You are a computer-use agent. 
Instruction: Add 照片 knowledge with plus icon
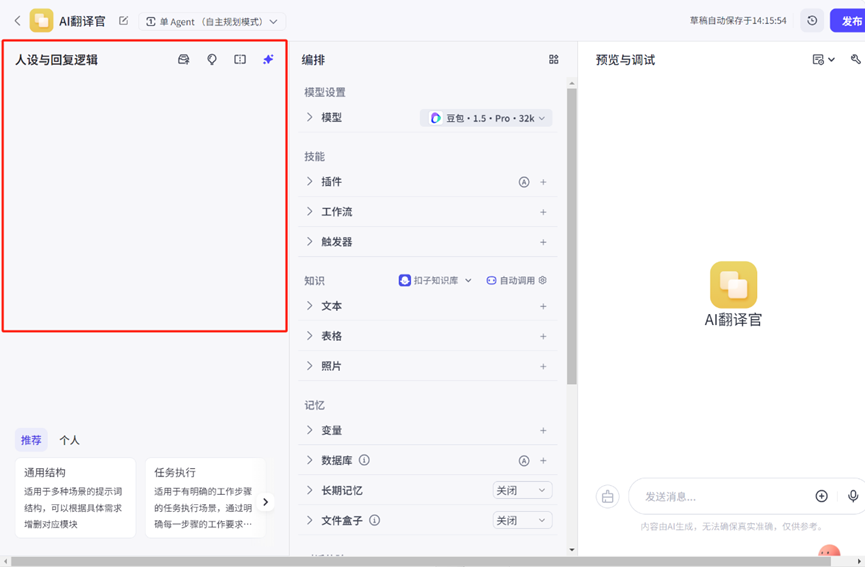point(543,366)
